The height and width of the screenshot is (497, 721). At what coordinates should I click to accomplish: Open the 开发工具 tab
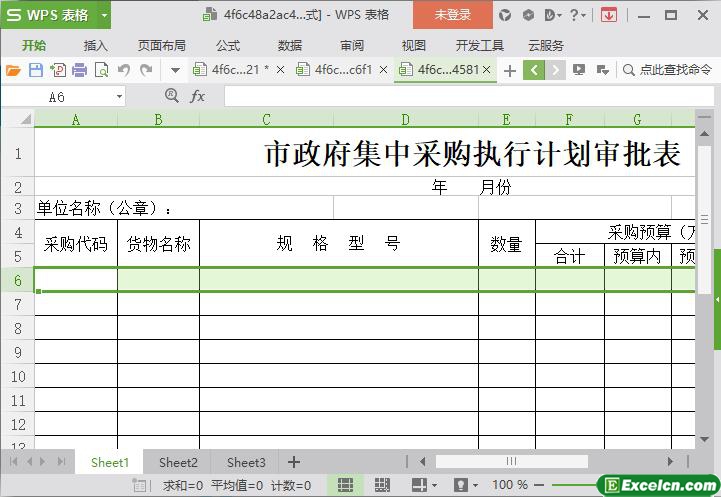(x=480, y=46)
